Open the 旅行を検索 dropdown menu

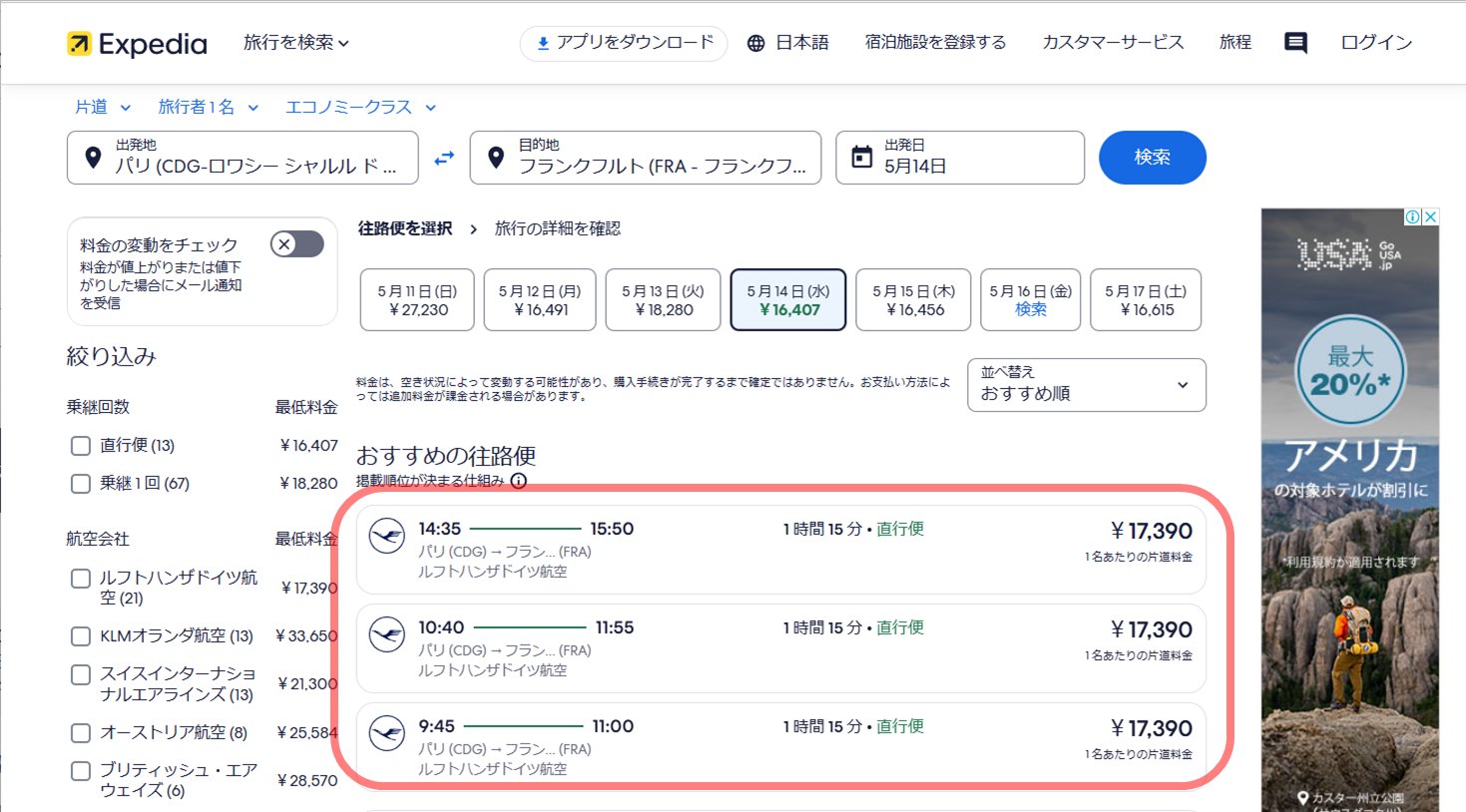tap(296, 43)
